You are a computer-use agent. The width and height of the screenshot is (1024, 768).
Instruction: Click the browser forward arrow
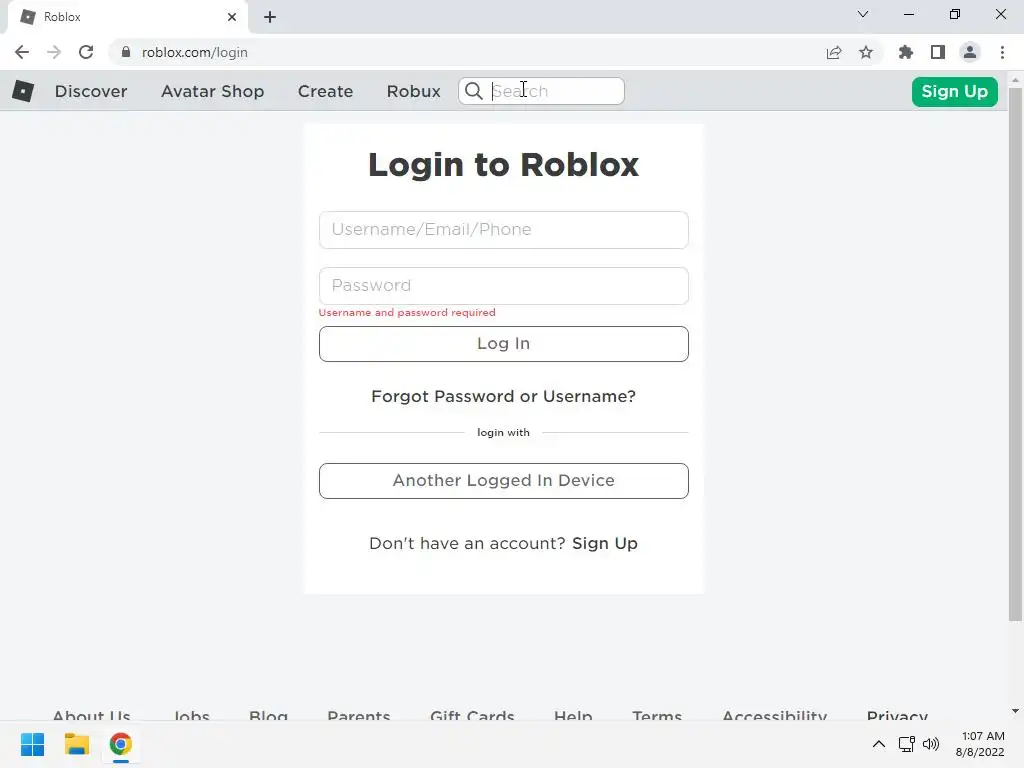pos(54,52)
